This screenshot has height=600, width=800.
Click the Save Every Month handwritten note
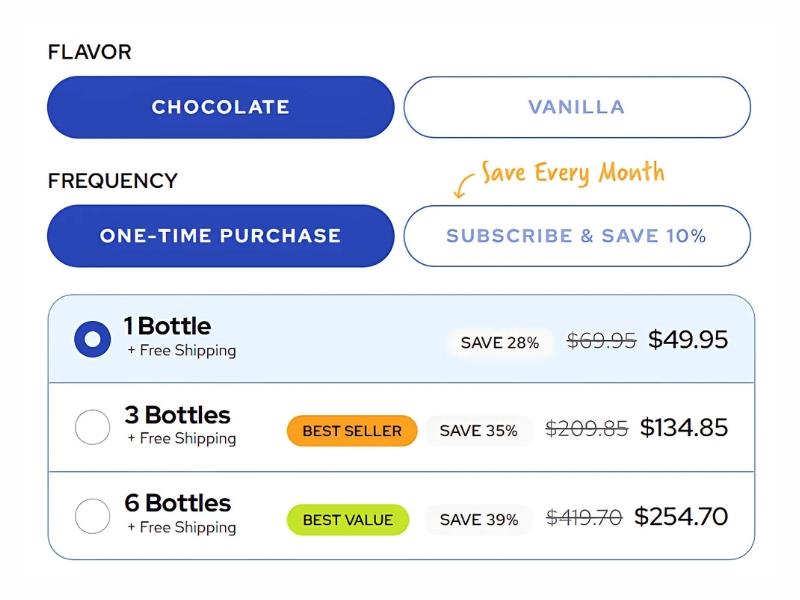coord(572,172)
